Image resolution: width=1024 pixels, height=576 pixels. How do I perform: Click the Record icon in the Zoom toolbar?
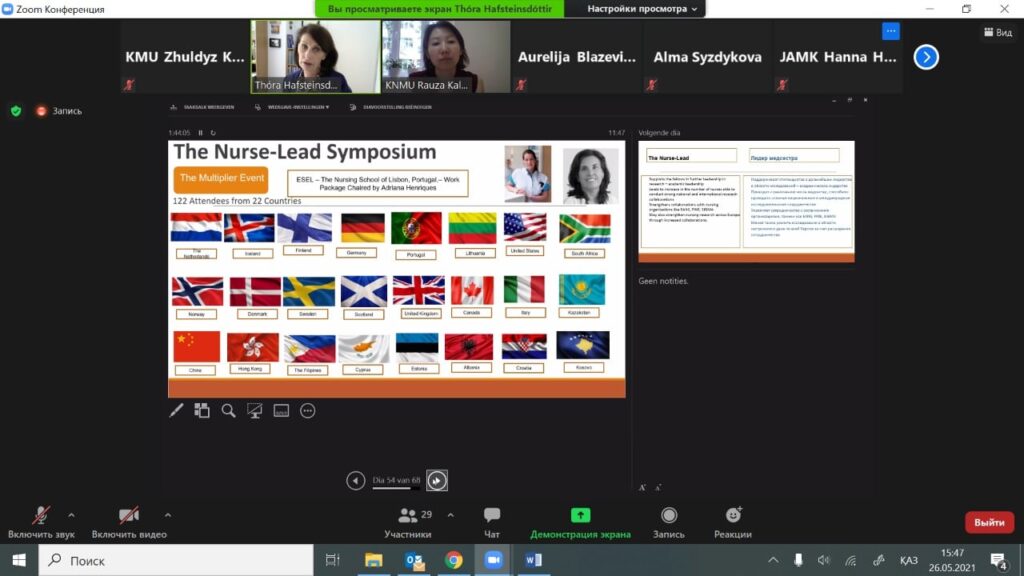tap(669, 516)
